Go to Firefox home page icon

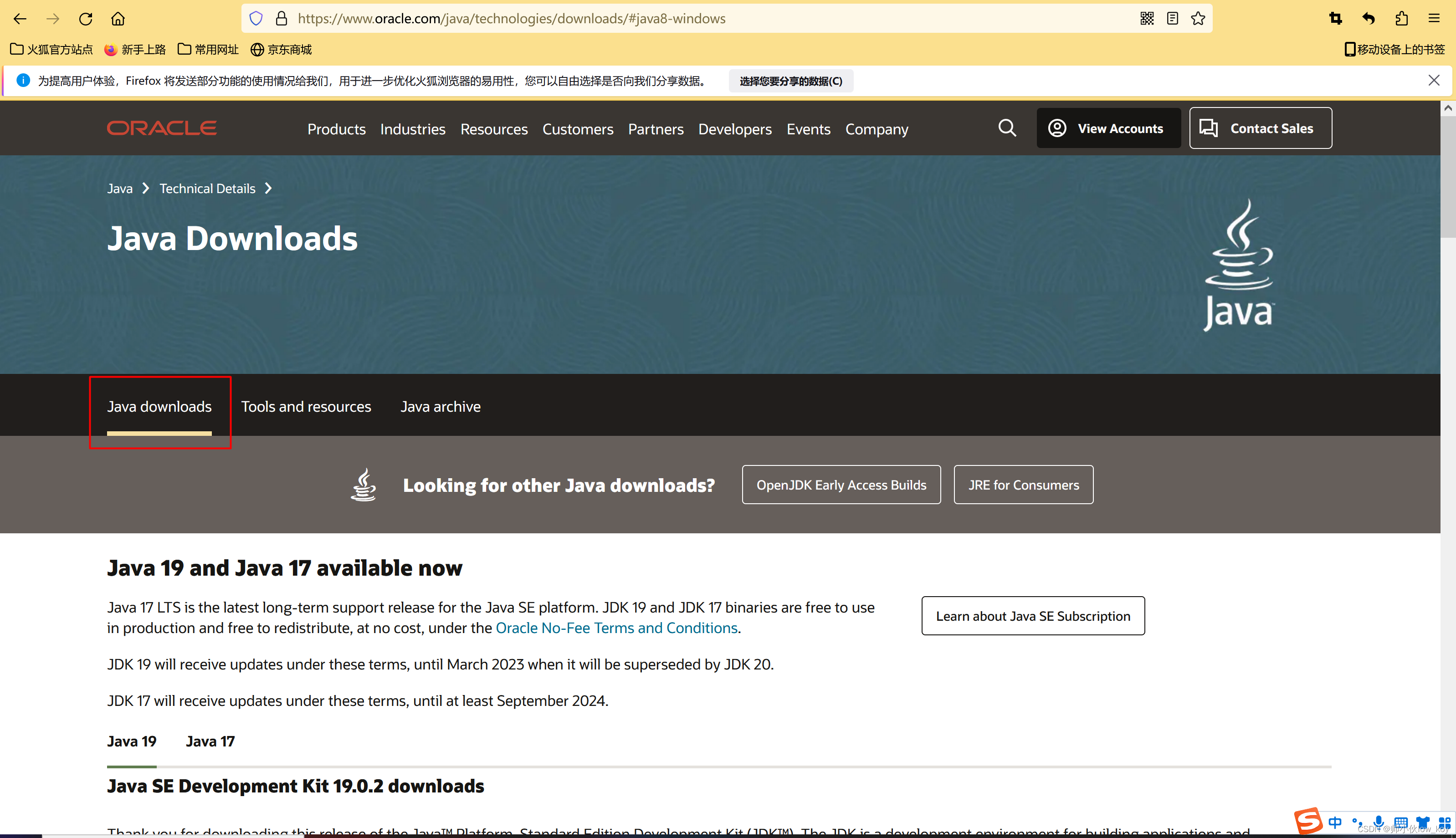[118, 19]
